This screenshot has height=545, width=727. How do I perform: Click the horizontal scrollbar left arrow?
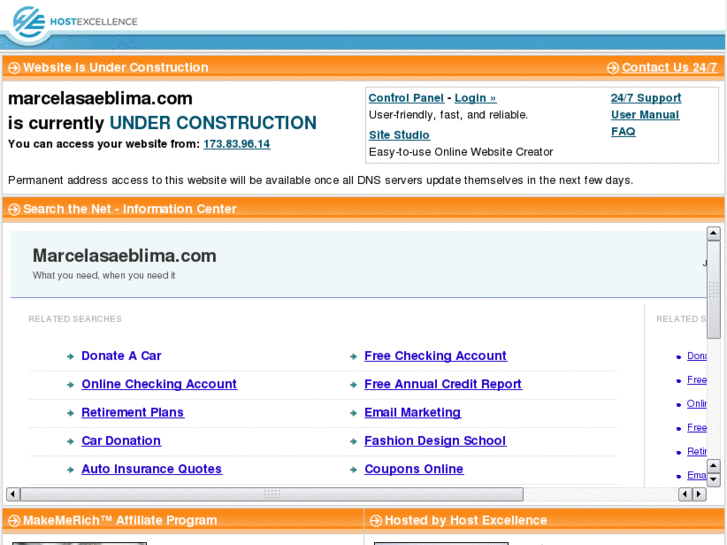(x=13, y=494)
